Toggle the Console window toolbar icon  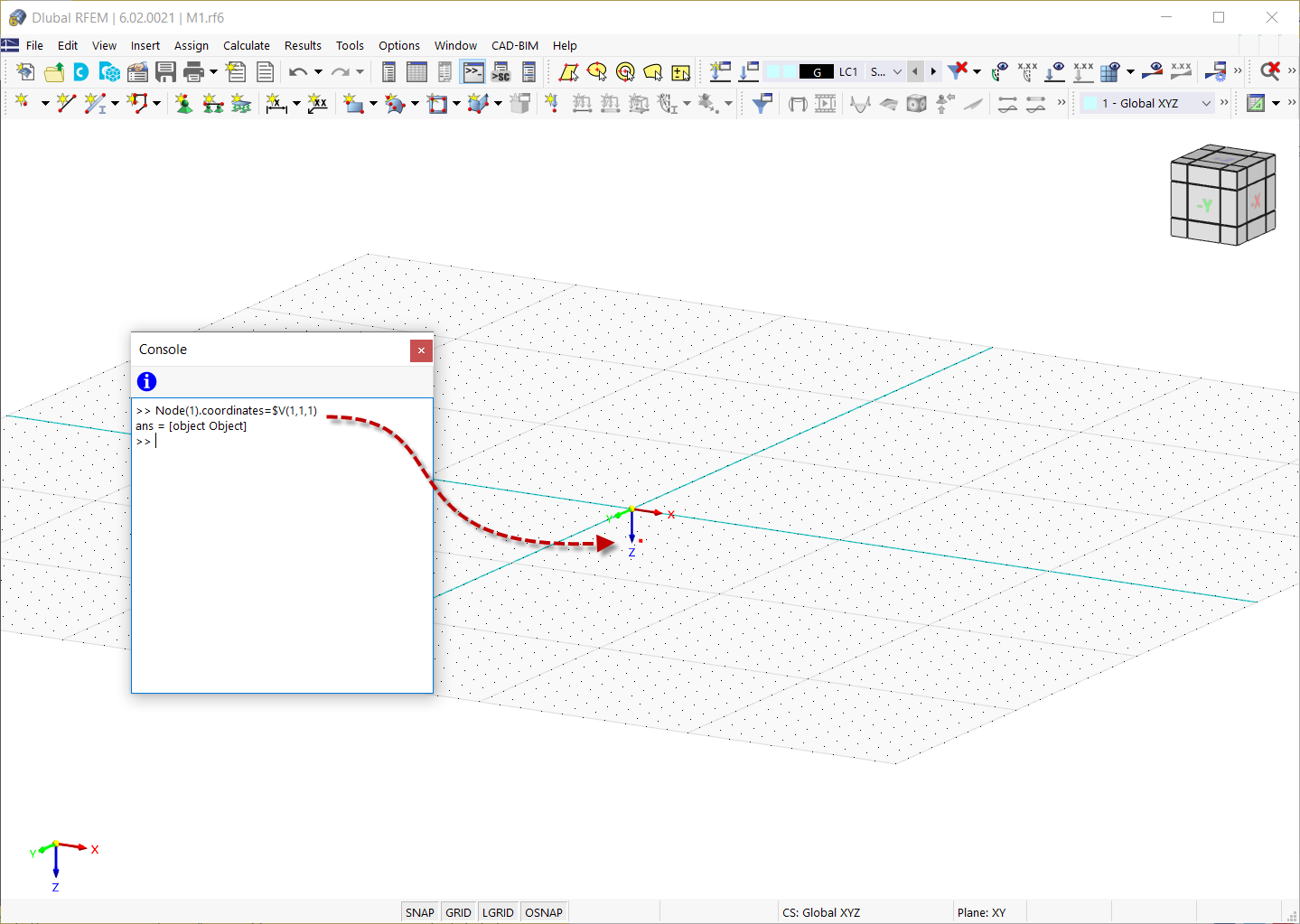tap(472, 72)
